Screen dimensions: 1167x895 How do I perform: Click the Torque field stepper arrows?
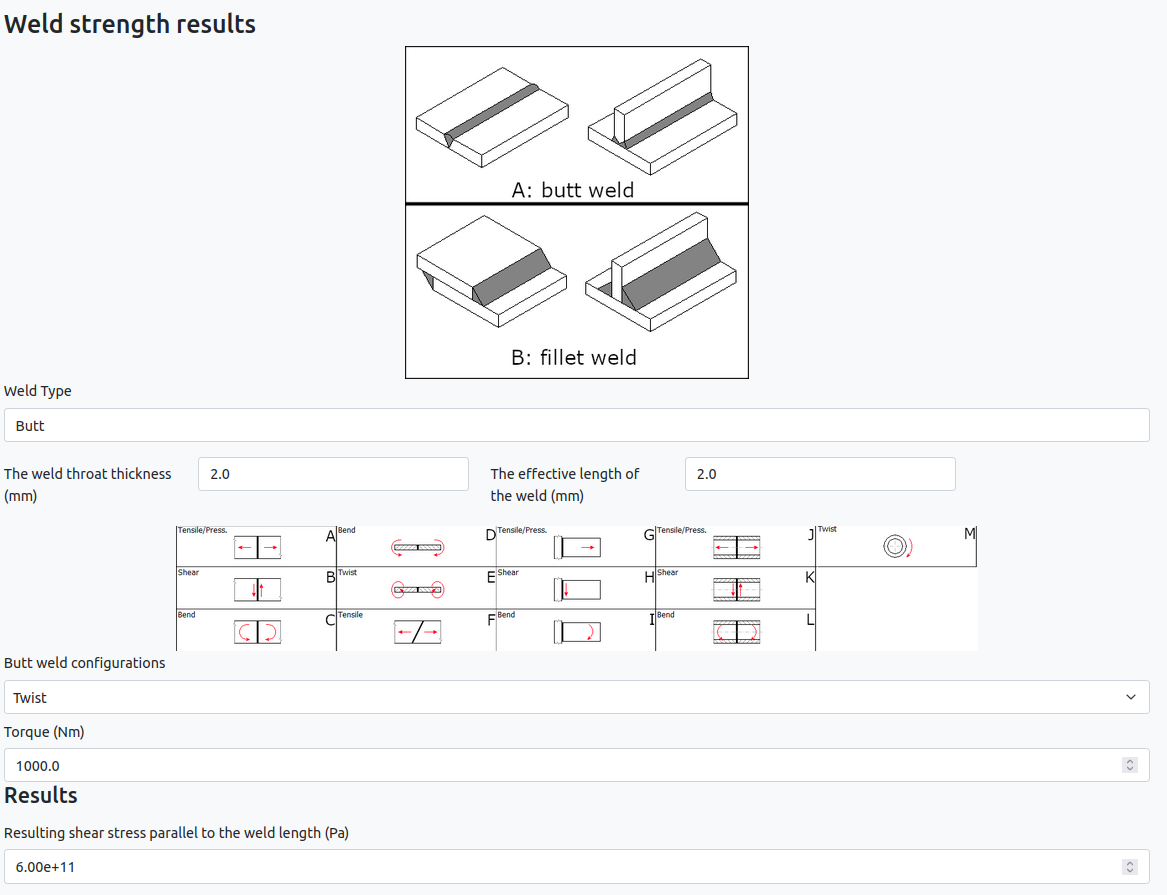click(1130, 766)
